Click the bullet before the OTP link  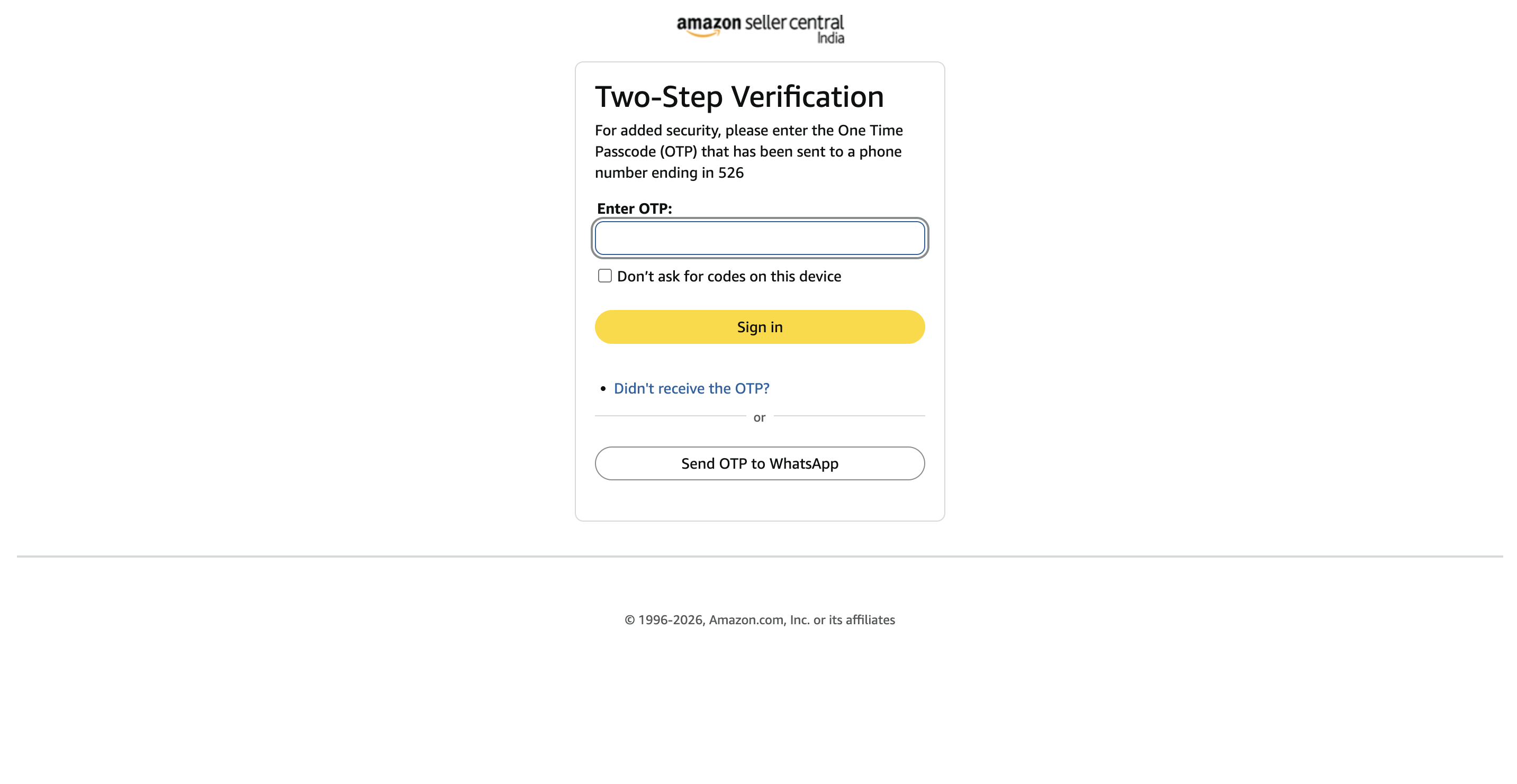603,388
